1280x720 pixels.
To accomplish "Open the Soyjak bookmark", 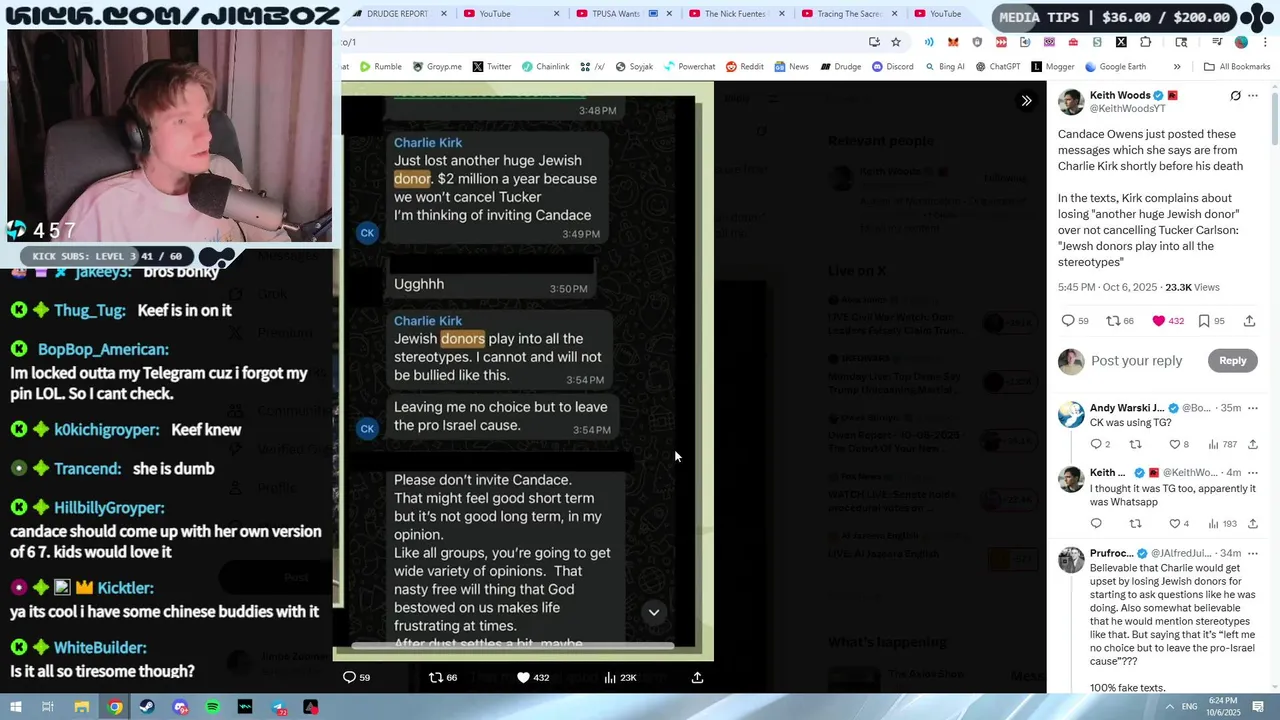I will (x=634, y=67).
